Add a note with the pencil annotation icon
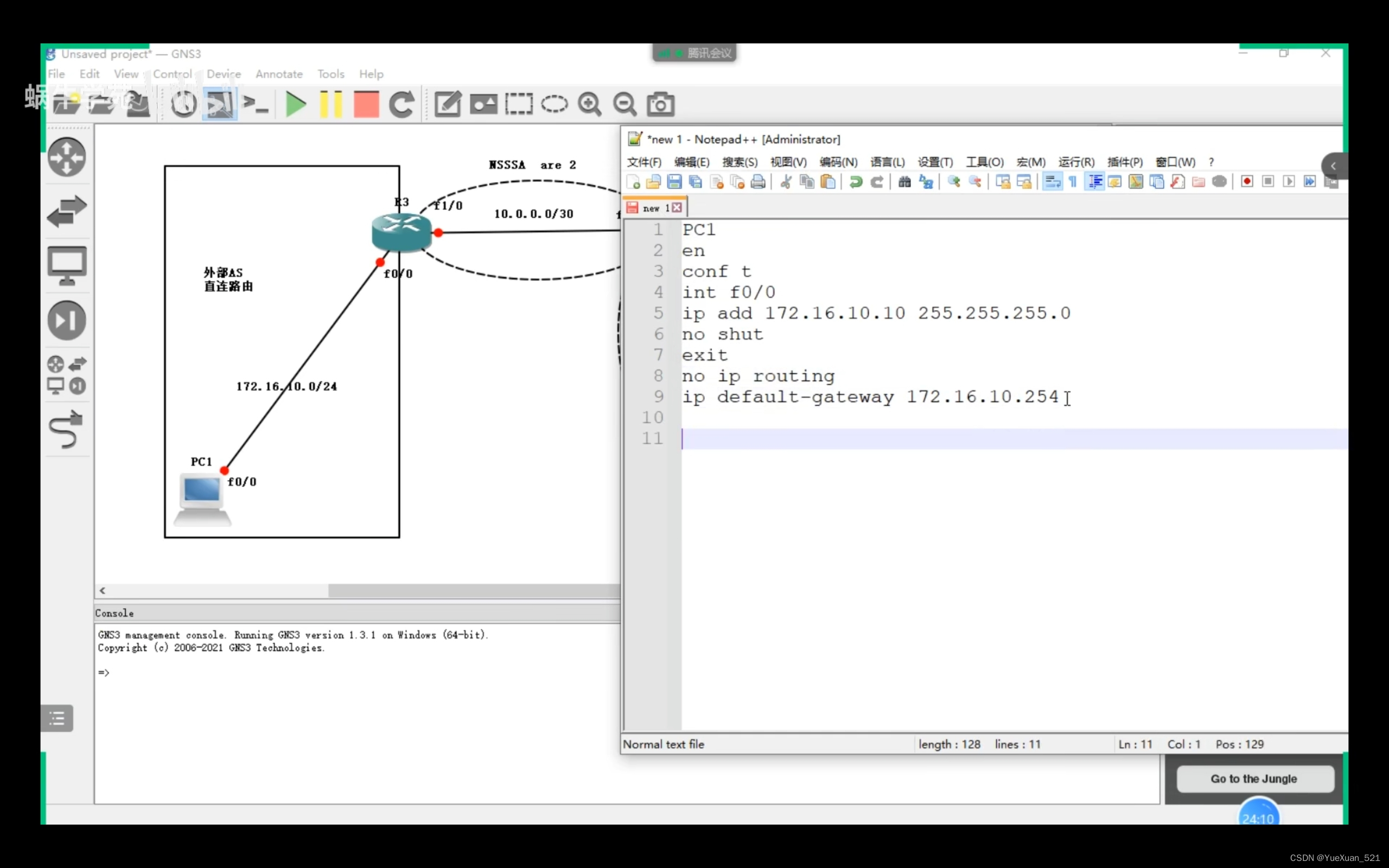1389x868 pixels. (448, 104)
